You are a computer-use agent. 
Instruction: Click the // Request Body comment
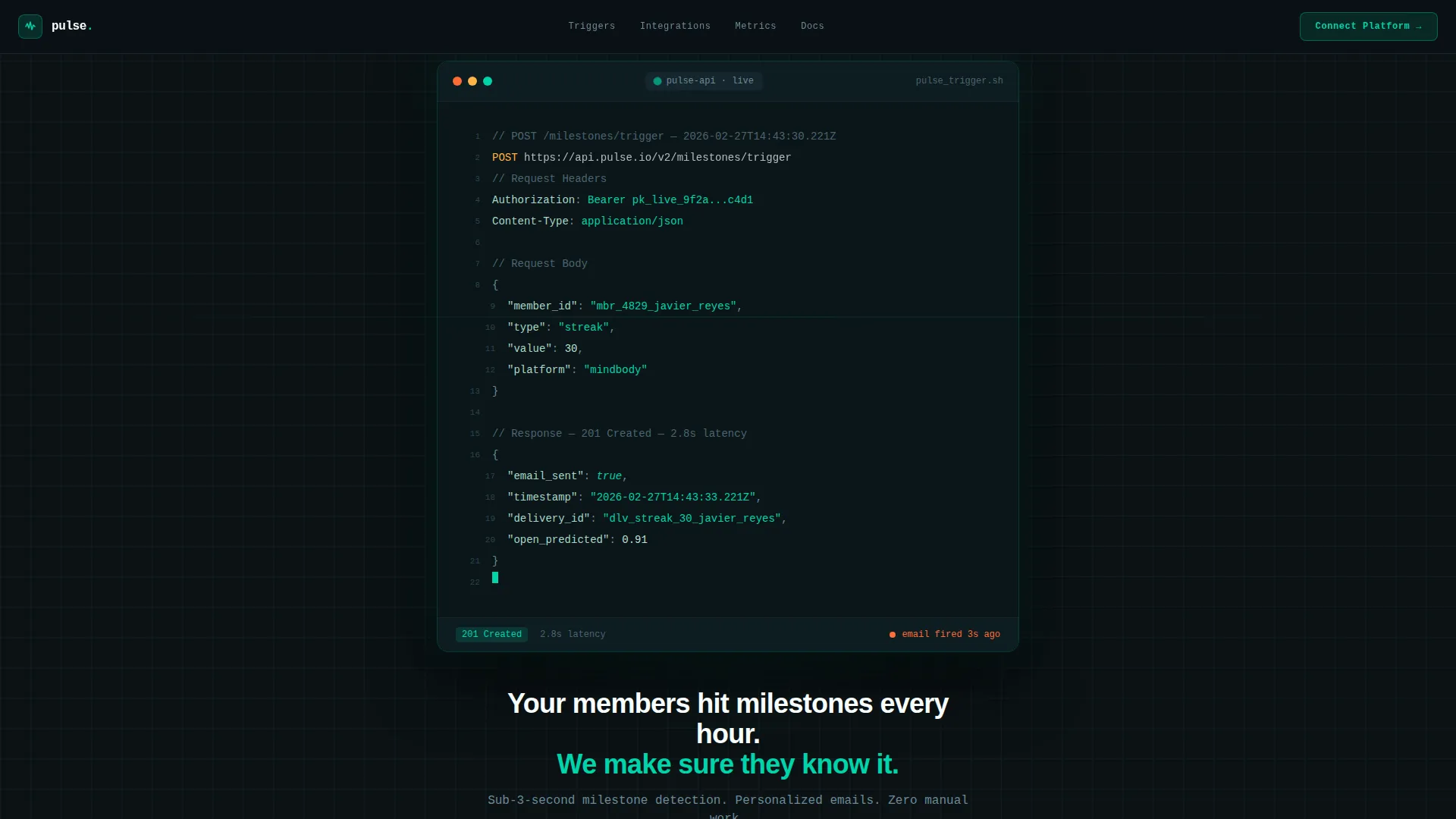tap(540, 264)
